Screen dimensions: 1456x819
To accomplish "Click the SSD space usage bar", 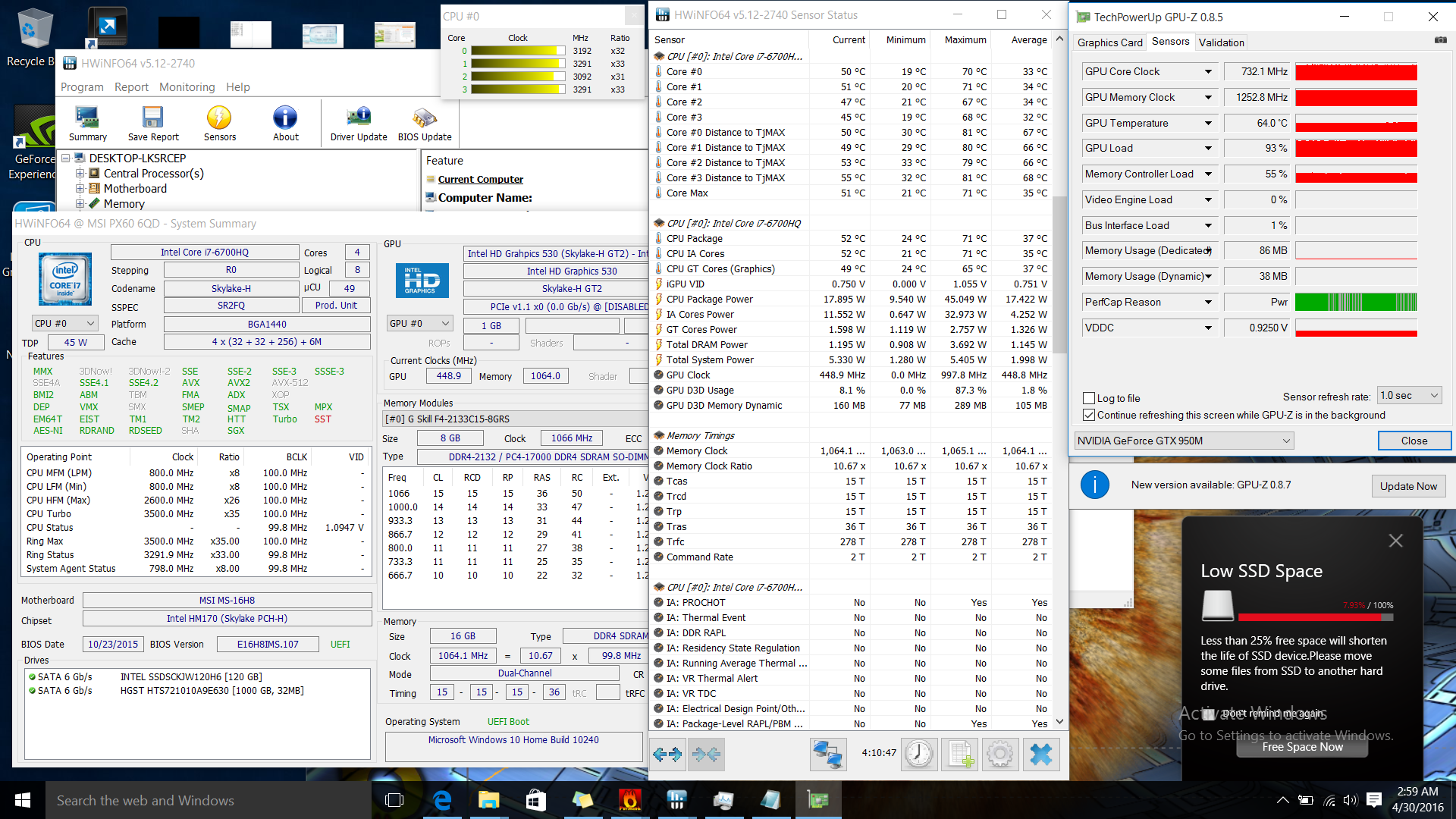I will point(1316,617).
